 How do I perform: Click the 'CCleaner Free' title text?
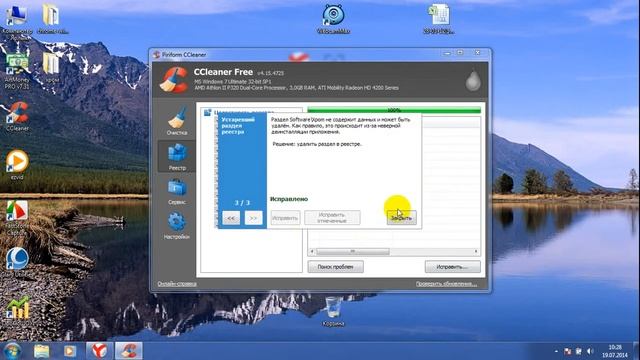point(223,72)
